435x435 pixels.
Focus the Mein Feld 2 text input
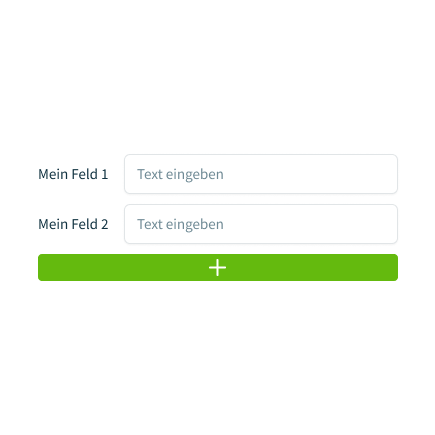point(261,224)
